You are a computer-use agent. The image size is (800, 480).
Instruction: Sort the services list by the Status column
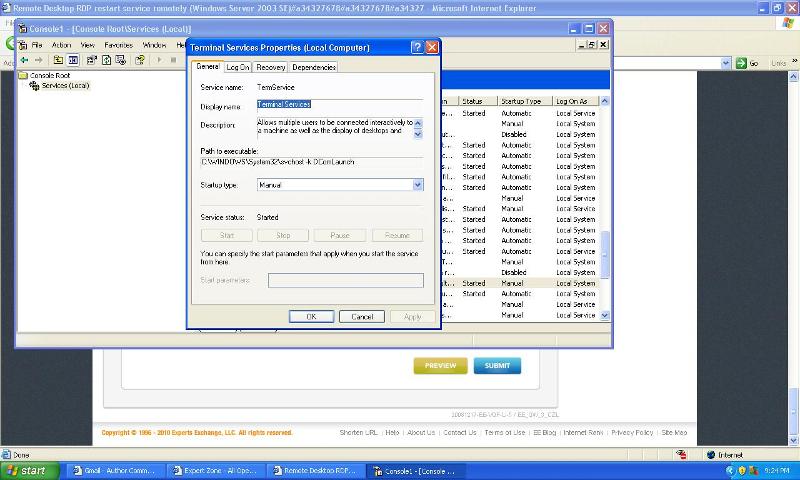click(x=478, y=102)
